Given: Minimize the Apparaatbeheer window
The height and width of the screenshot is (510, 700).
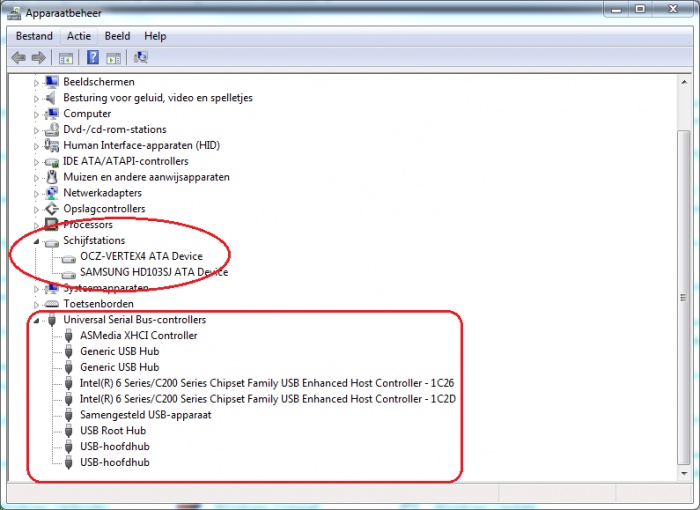Looking at the screenshot, I should coord(617,9).
